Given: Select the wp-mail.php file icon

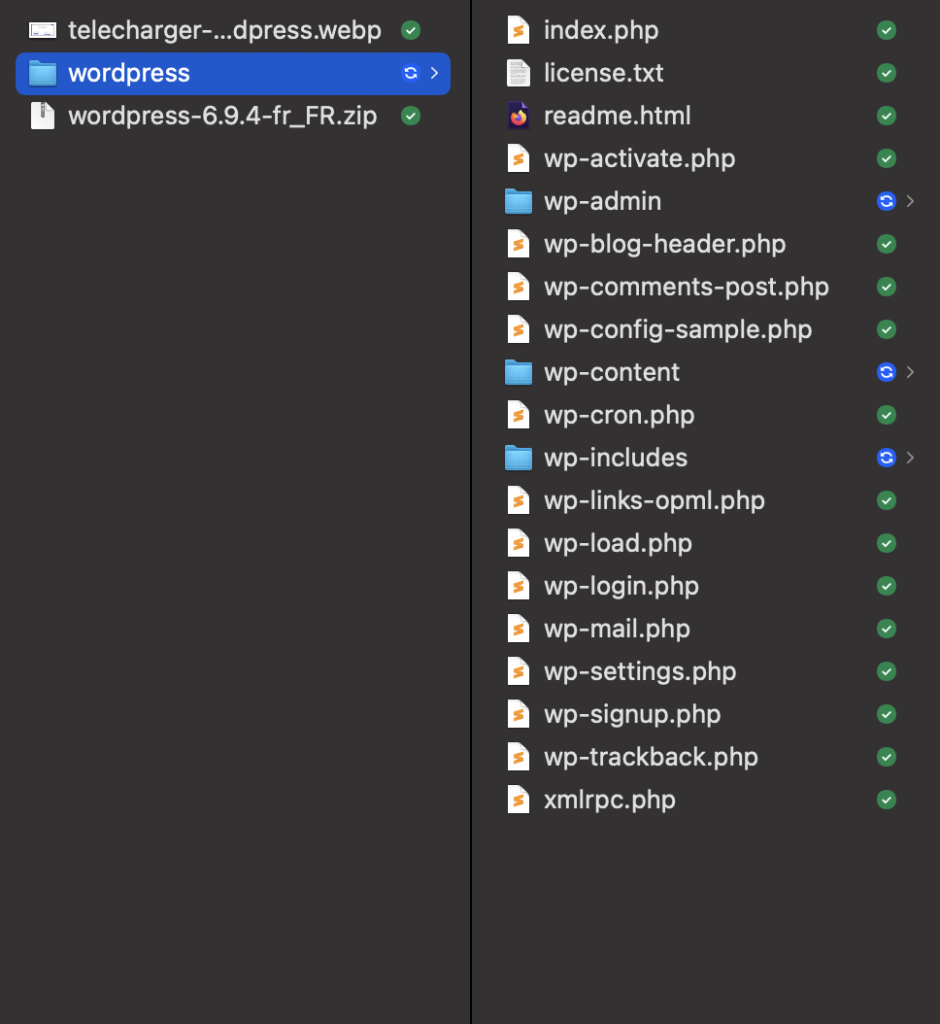Looking at the screenshot, I should 519,629.
